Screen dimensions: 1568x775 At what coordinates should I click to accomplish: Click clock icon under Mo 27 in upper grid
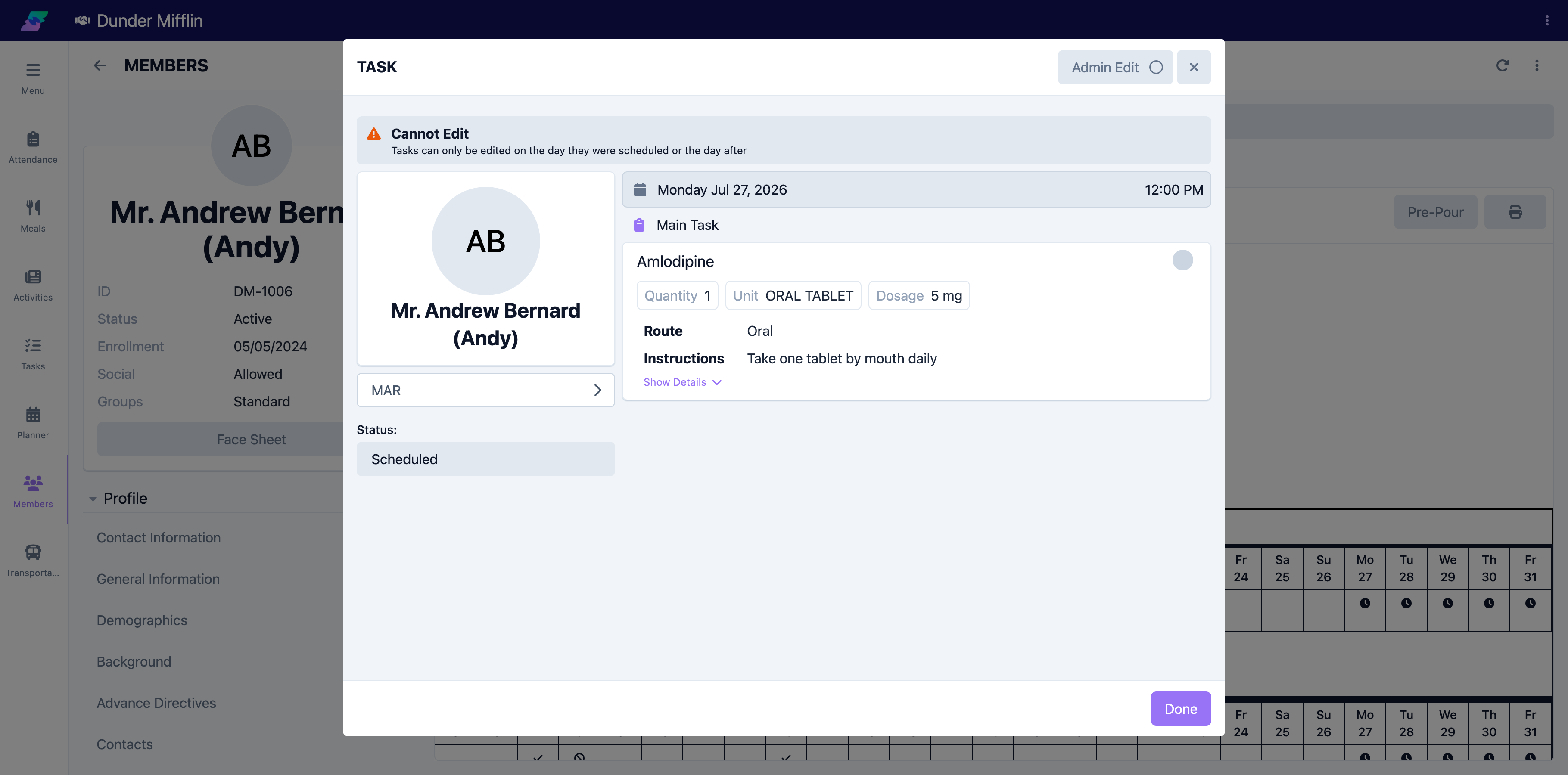coord(1365,604)
